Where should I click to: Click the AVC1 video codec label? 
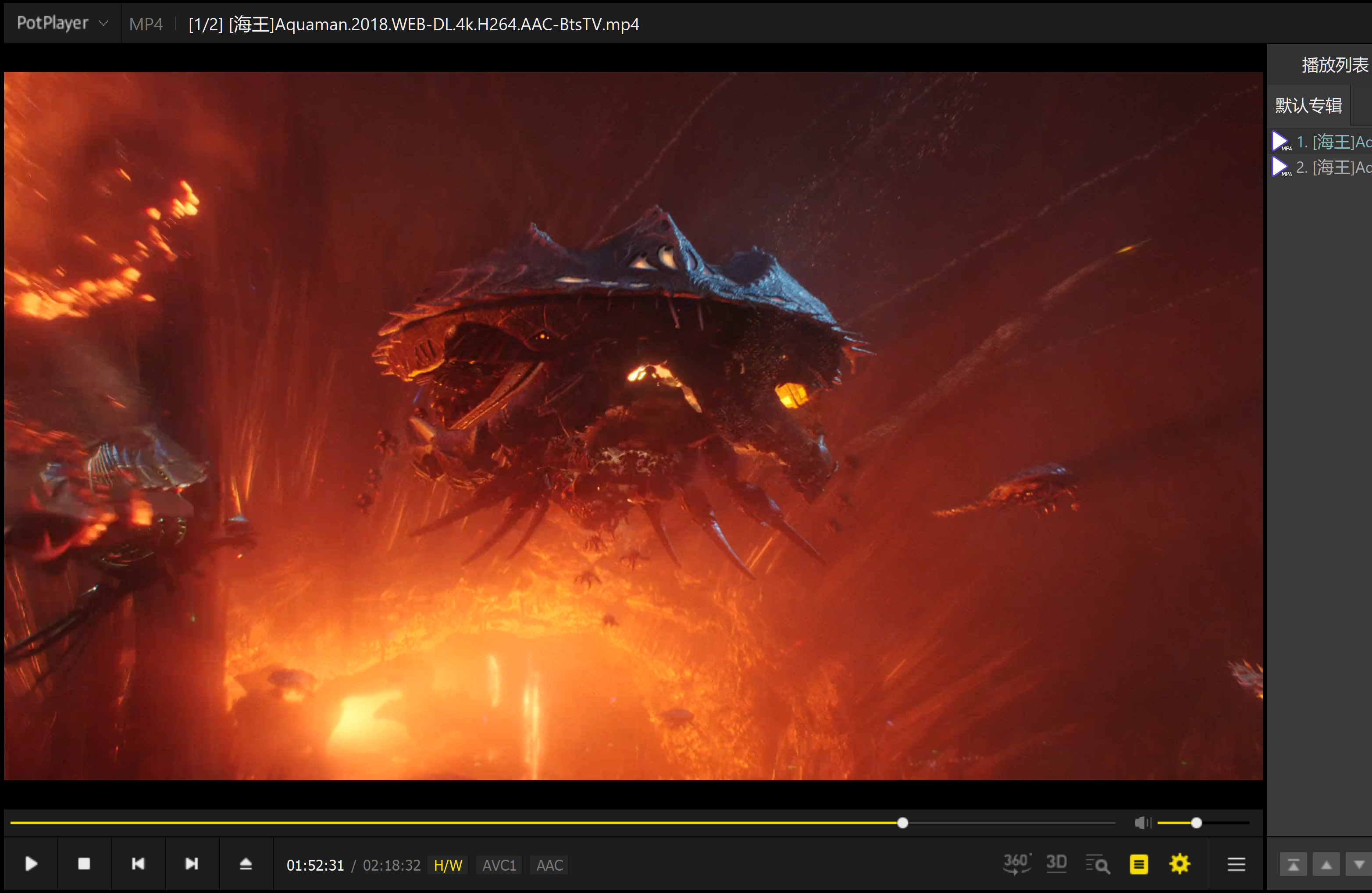(499, 865)
